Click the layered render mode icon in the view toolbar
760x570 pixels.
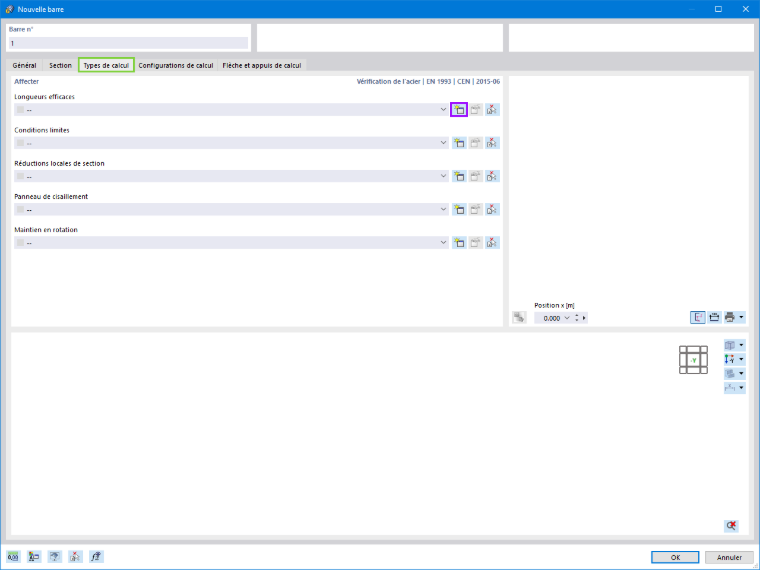730,374
